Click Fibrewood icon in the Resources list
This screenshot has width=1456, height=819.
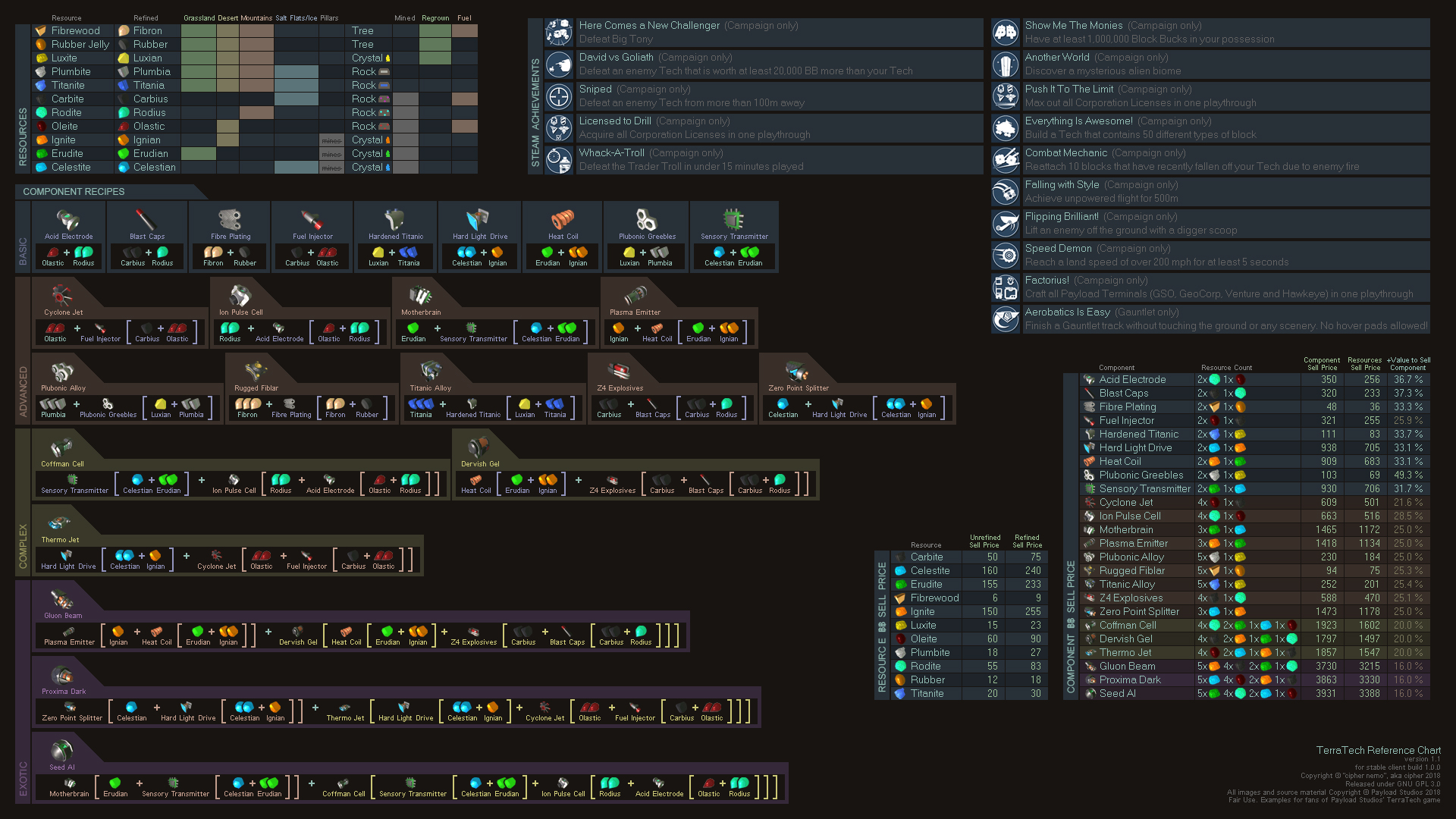coord(42,31)
